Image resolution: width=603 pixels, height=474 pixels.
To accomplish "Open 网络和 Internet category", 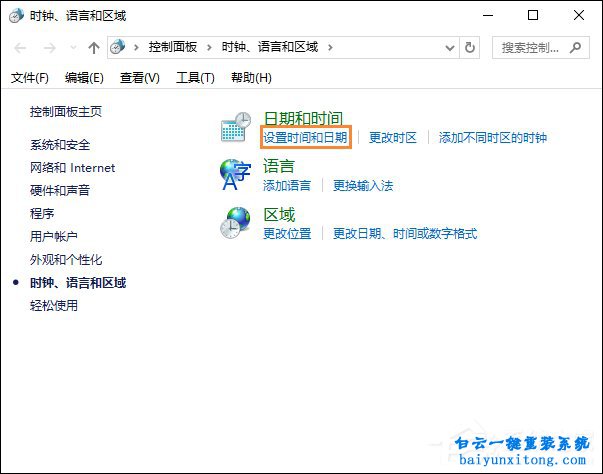I will point(72,168).
